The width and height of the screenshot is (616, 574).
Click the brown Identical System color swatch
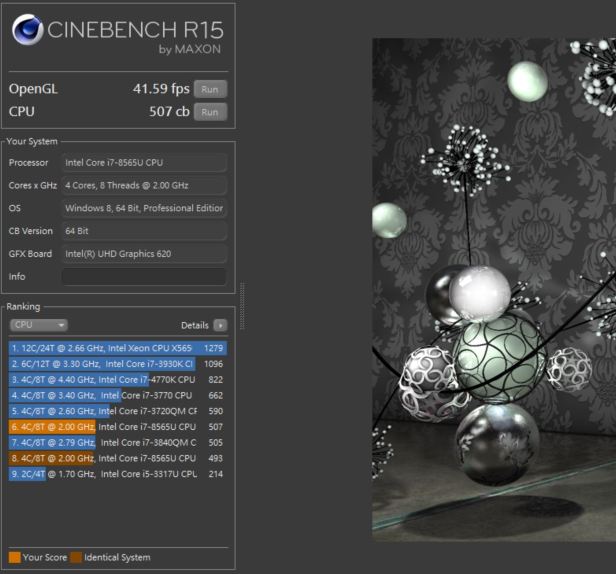pos(76,557)
